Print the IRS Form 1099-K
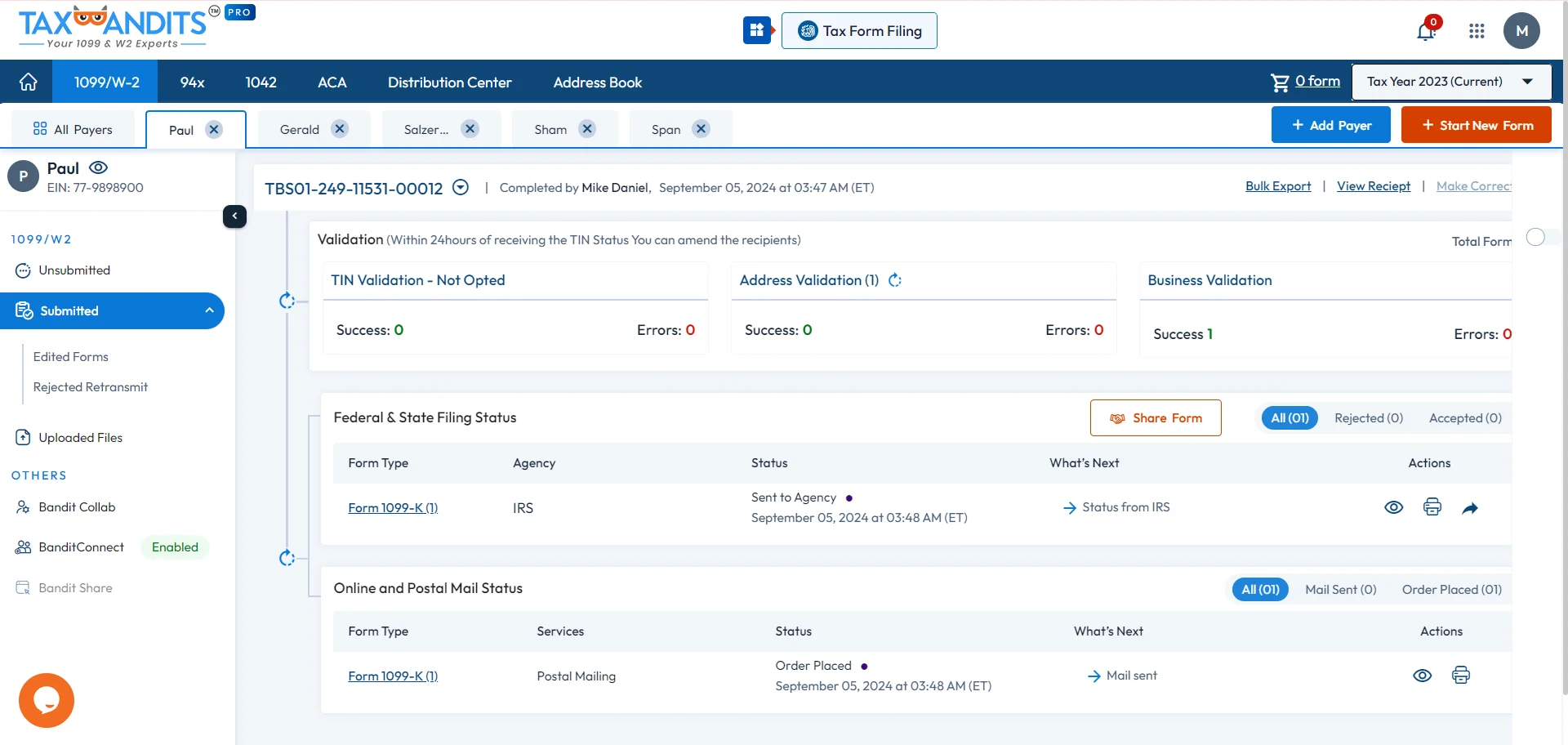This screenshot has height=745, width=1568. pyautogui.click(x=1432, y=507)
